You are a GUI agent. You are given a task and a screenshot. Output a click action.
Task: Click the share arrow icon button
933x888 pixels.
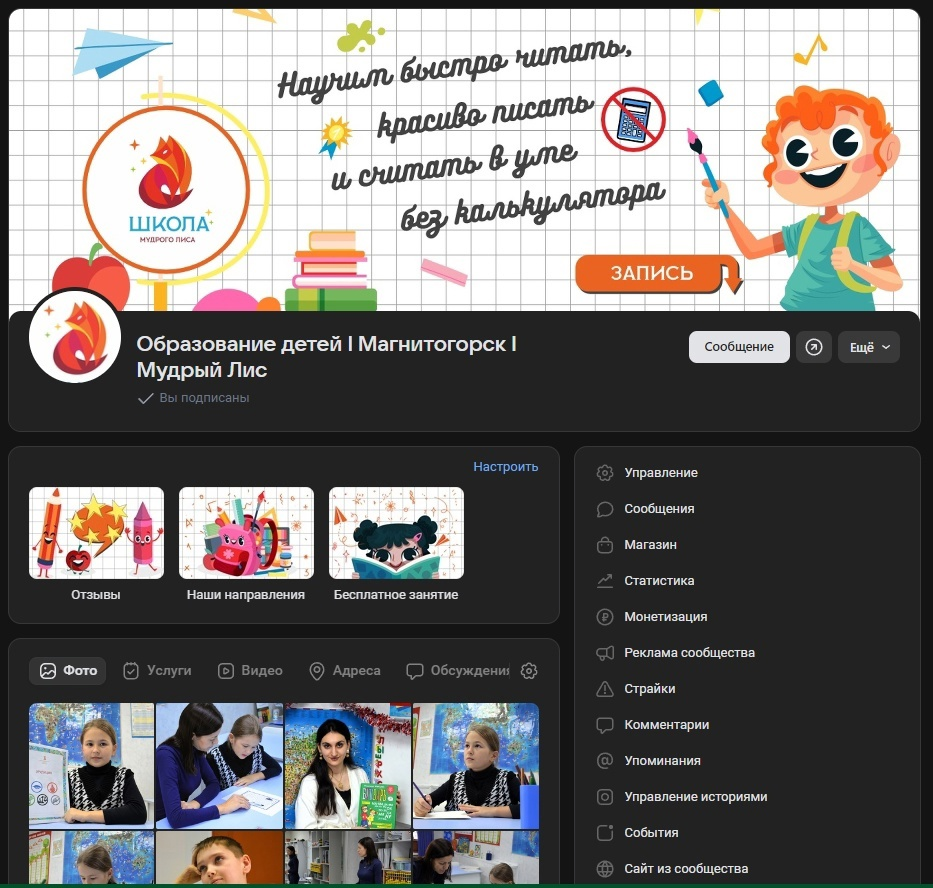[813, 347]
